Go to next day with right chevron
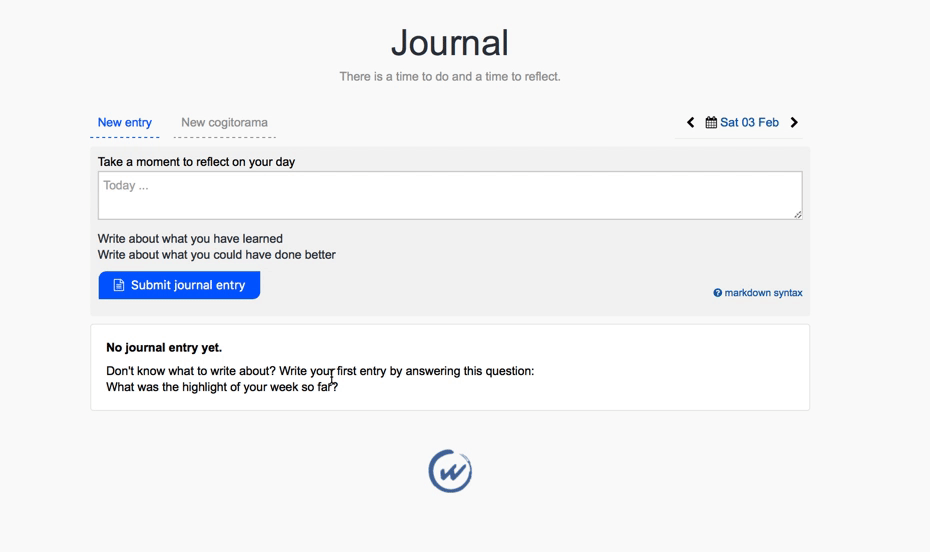This screenshot has height=552, width=930. 794,123
